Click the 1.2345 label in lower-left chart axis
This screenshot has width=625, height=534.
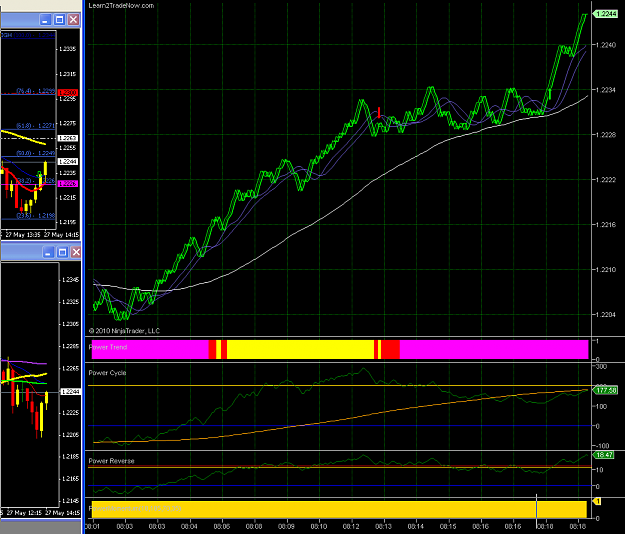71,280
